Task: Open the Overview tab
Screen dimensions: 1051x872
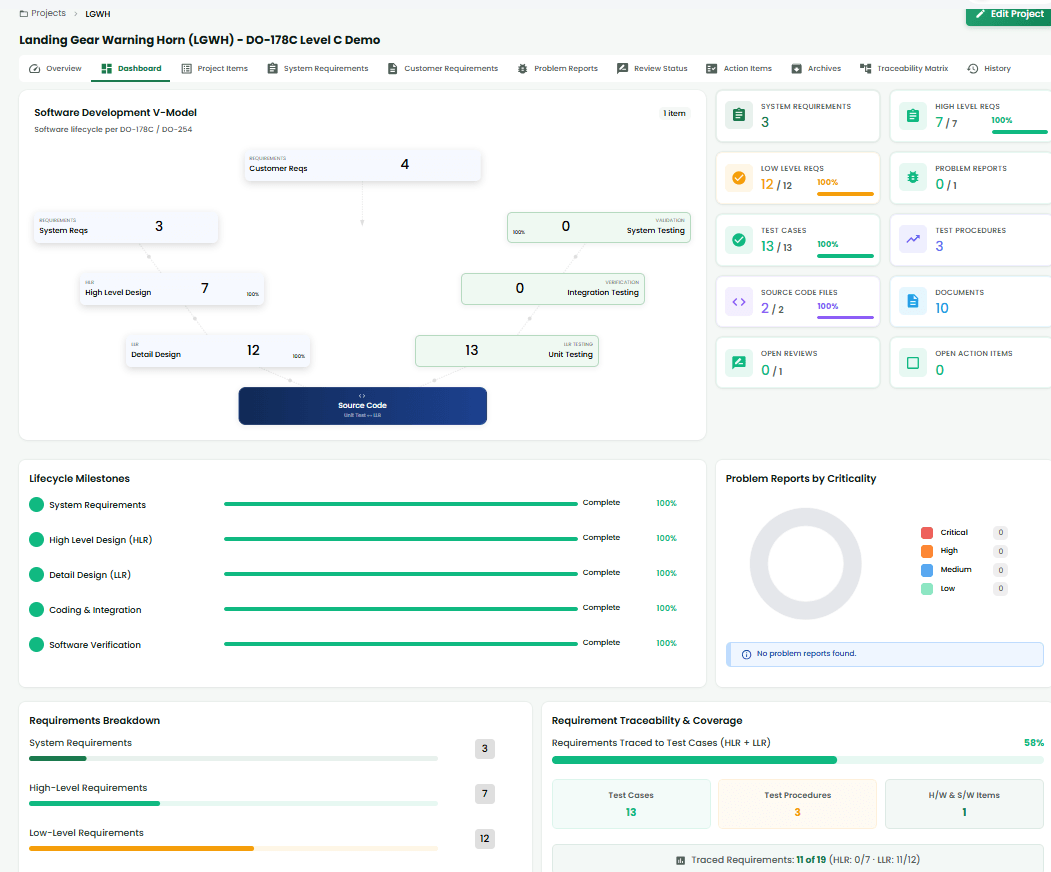Action: click(x=55, y=68)
